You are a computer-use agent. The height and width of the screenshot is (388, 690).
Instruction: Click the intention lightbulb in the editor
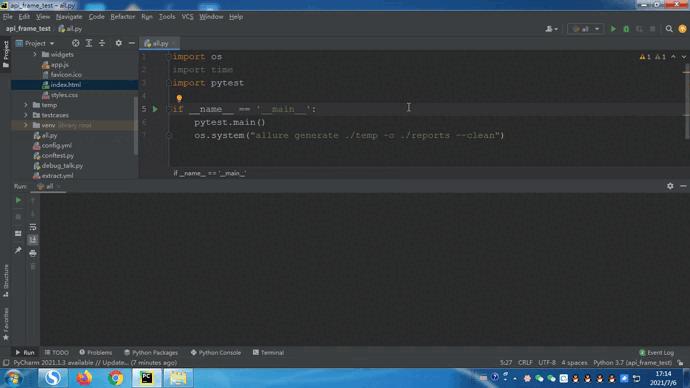[179, 98]
